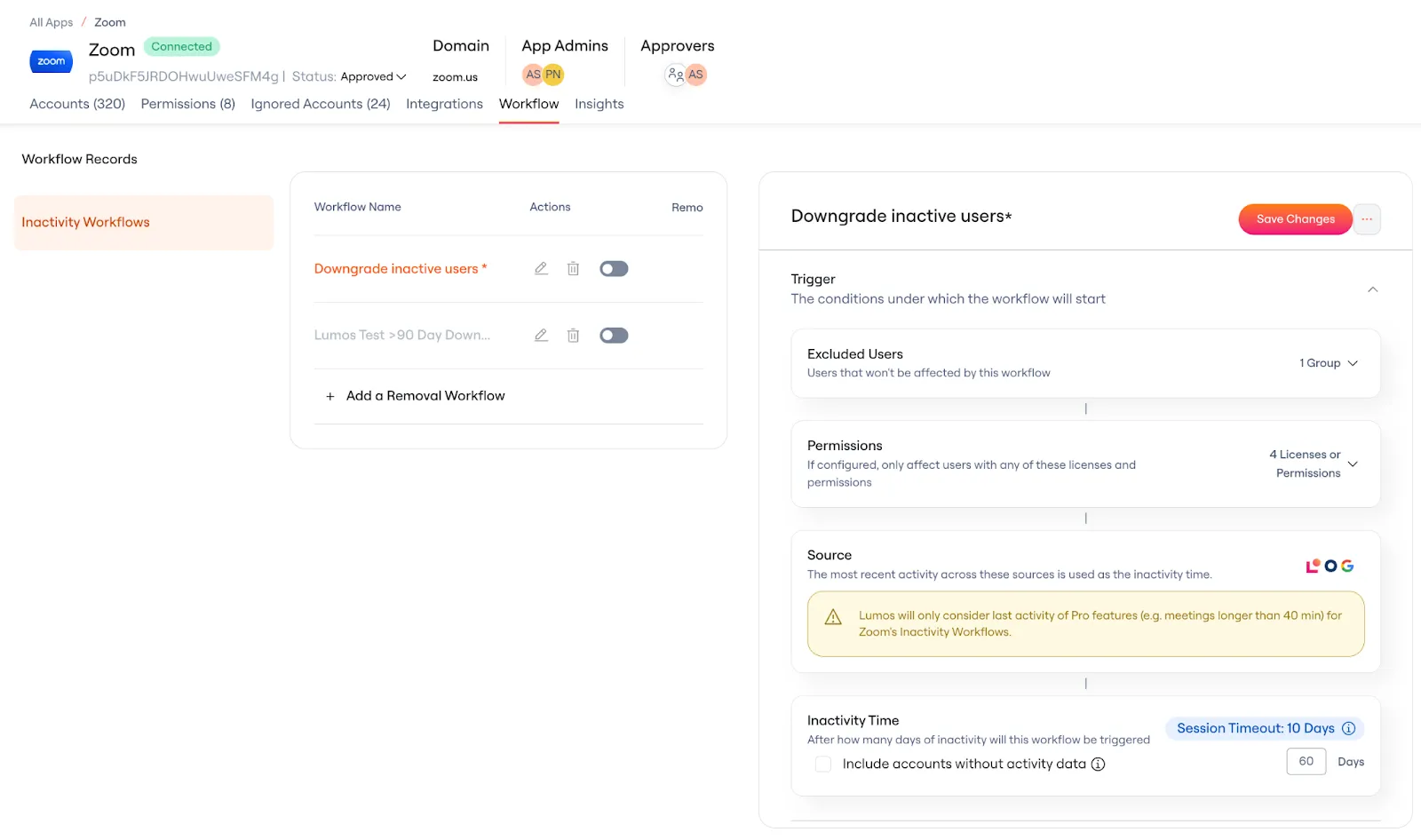This screenshot has width=1421, height=840.
Task: Click the AS approver avatar
Action: [695, 75]
